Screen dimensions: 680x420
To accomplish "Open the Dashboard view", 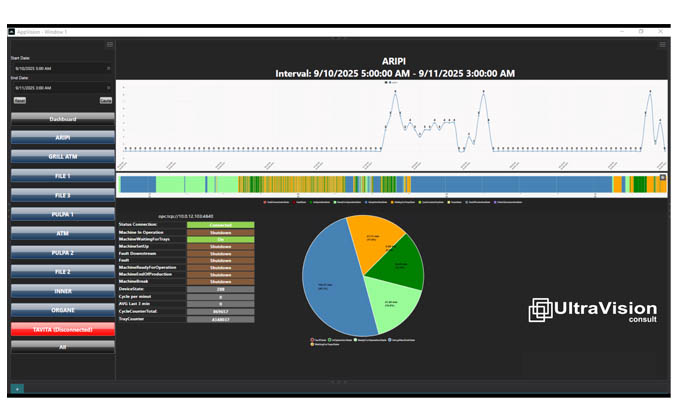I will (61, 119).
